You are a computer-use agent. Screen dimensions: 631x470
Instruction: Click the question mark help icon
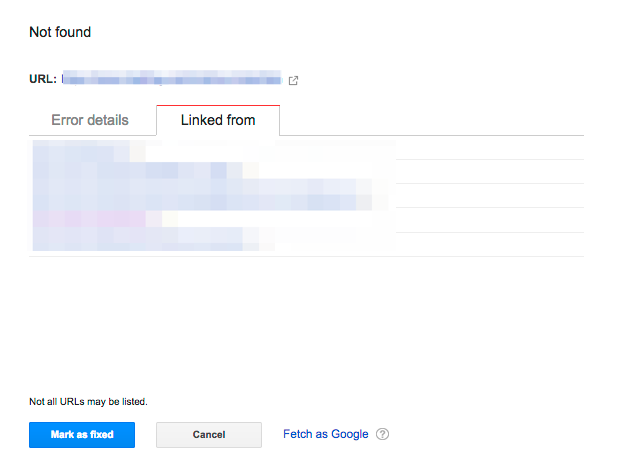382,434
